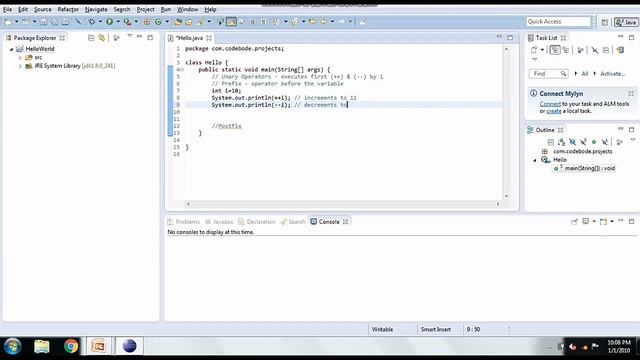
Task: Click the Activate... link in Task List
Action: coord(612,74)
